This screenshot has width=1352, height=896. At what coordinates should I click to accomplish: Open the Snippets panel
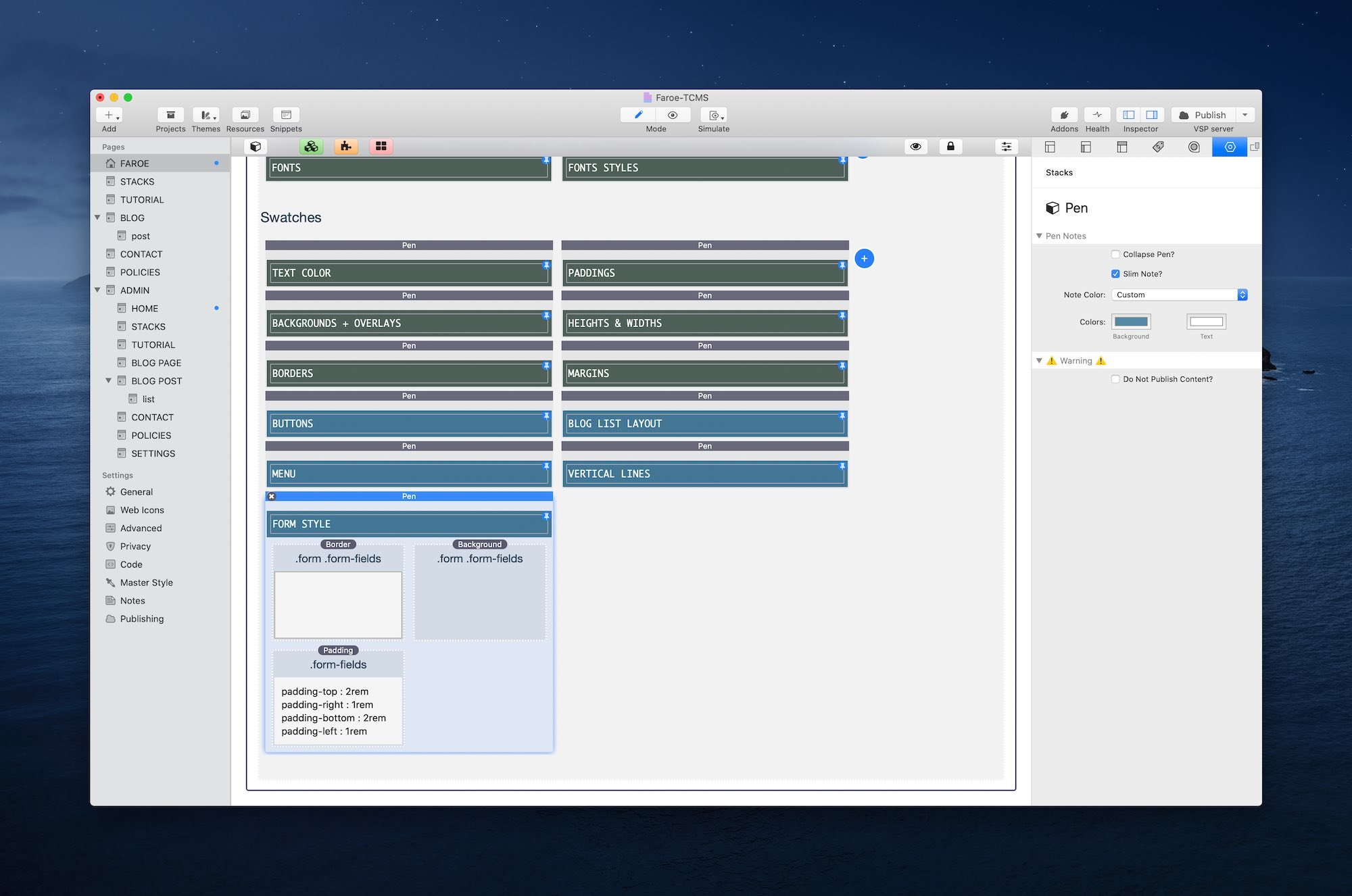(286, 115)
